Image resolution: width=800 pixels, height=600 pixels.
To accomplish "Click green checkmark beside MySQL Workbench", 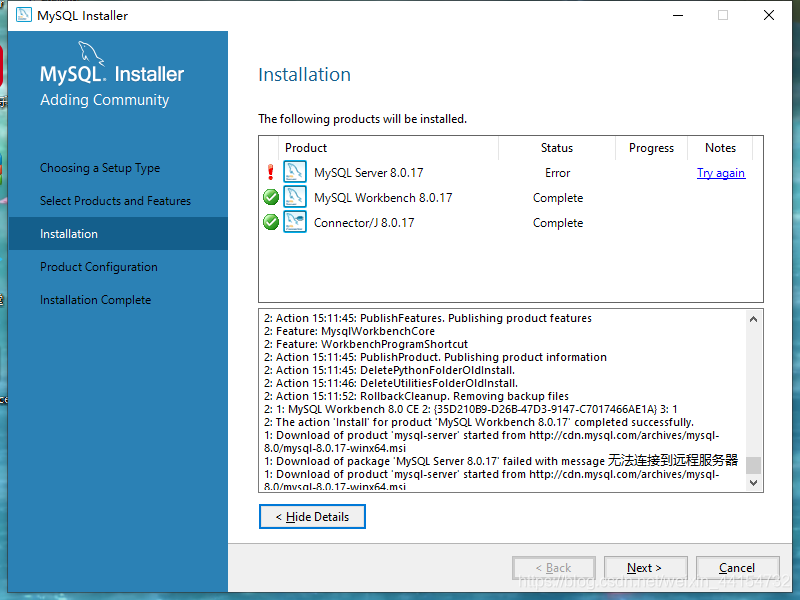I will (271, 197).
